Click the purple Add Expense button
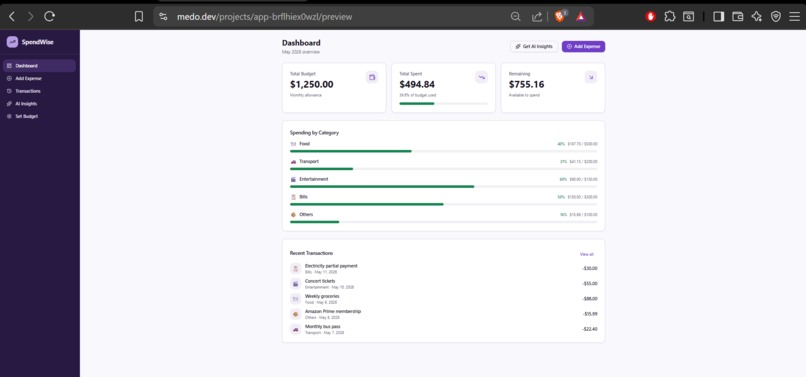 click(x=583, y=46)
